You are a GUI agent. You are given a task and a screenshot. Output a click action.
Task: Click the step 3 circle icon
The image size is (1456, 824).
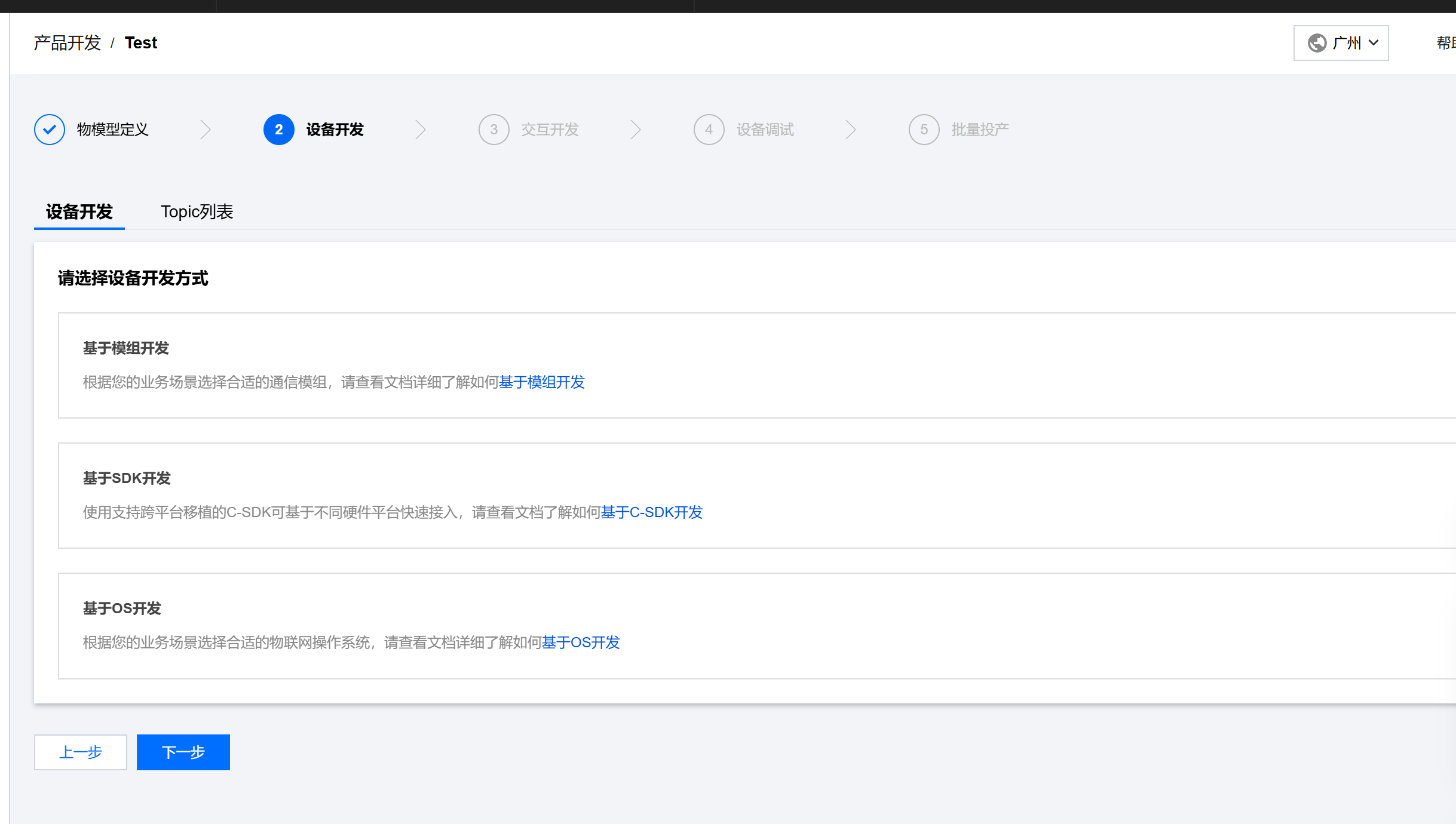tap(493, 130)
